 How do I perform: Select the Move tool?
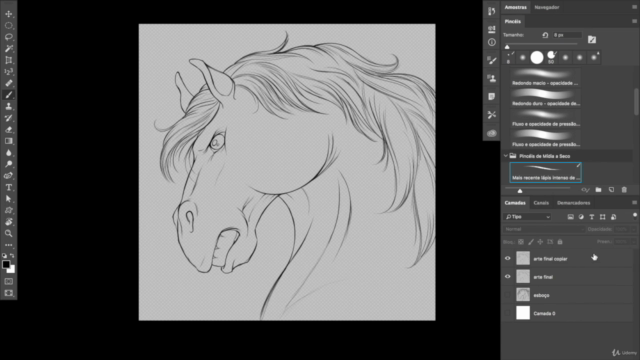point(9,14)
